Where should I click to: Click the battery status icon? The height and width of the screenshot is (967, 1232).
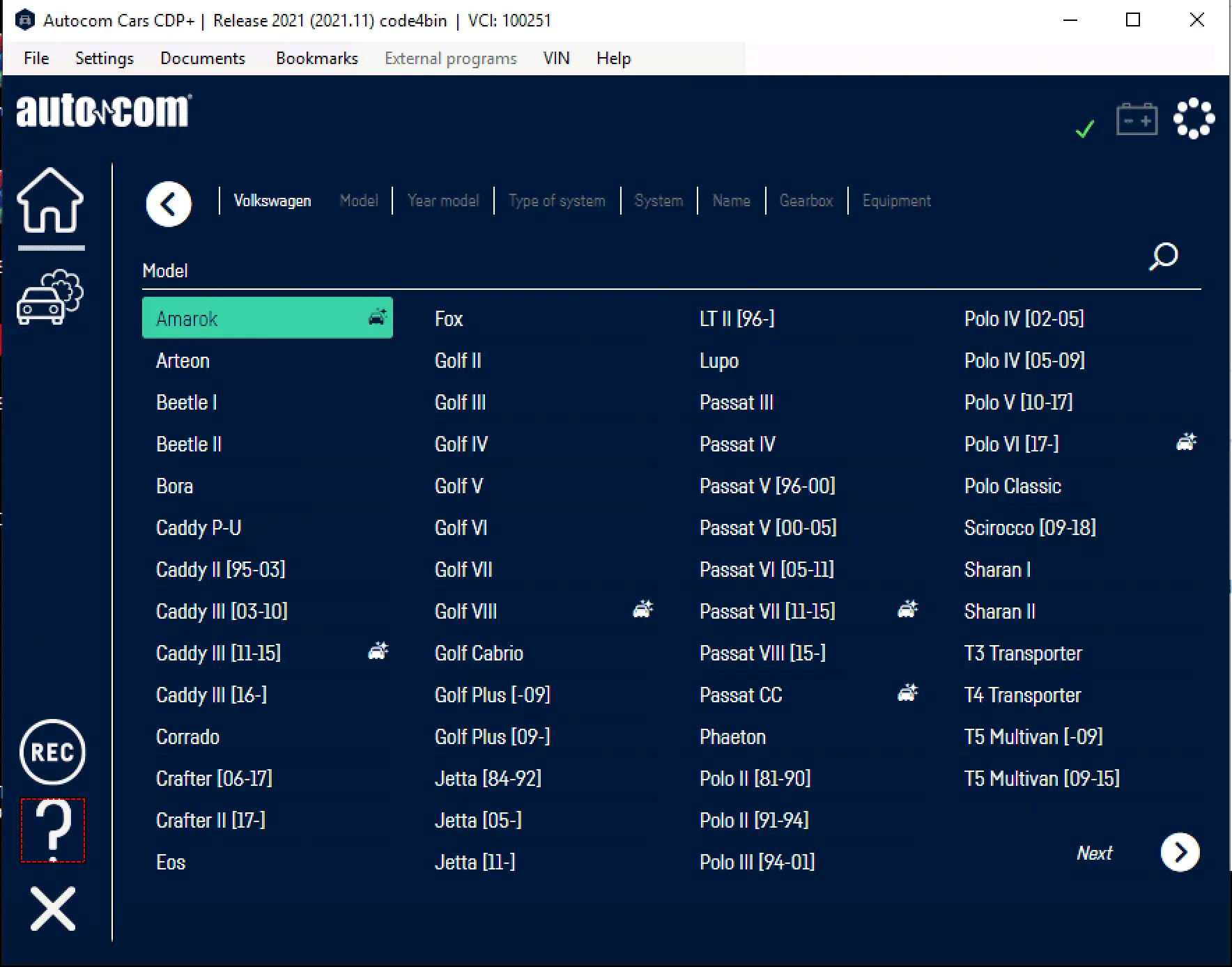coord(1137,119)
